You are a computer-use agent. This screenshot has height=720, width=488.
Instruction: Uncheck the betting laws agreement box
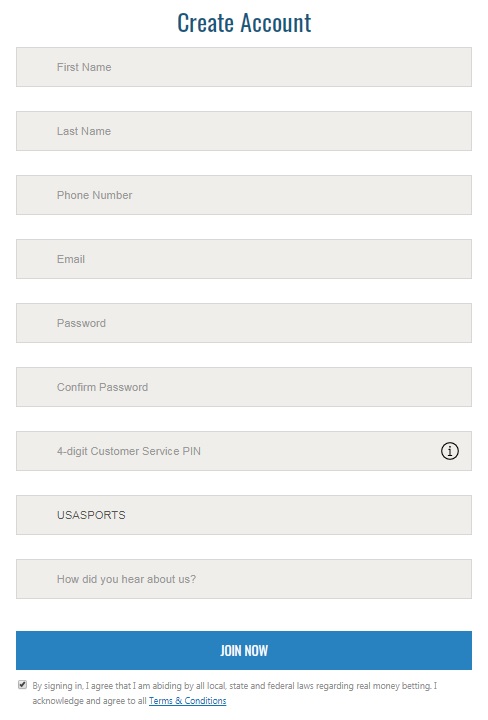click(22, 685)
